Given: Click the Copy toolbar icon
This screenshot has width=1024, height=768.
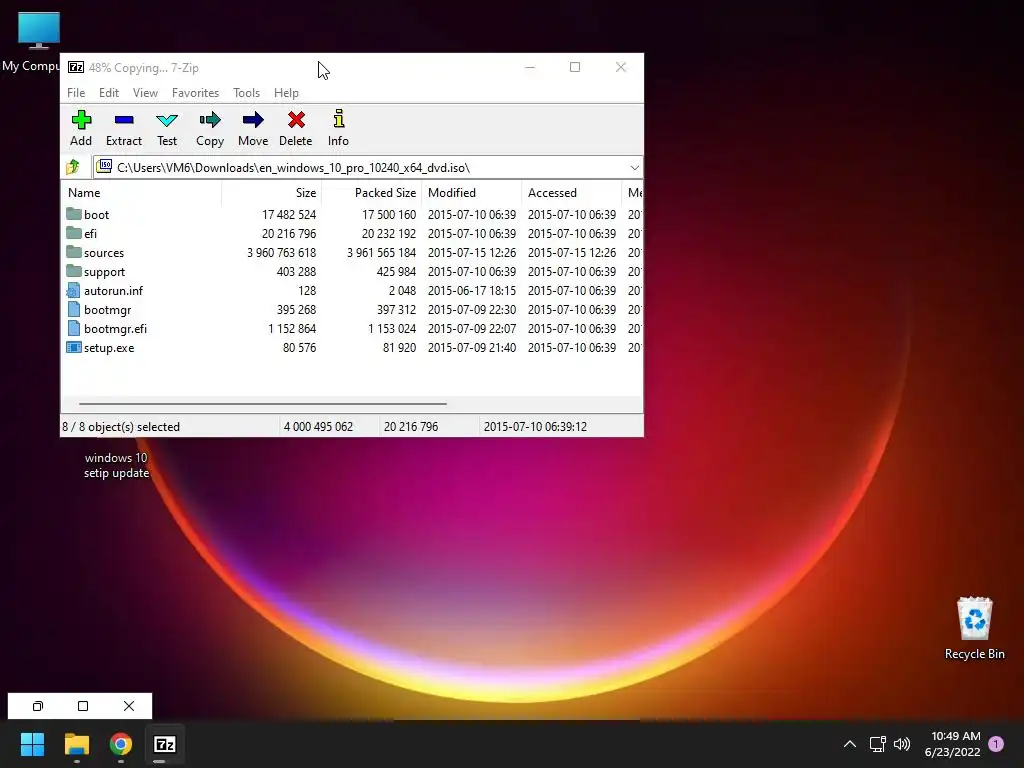Looking at the screenshot, I should point(210,120).
